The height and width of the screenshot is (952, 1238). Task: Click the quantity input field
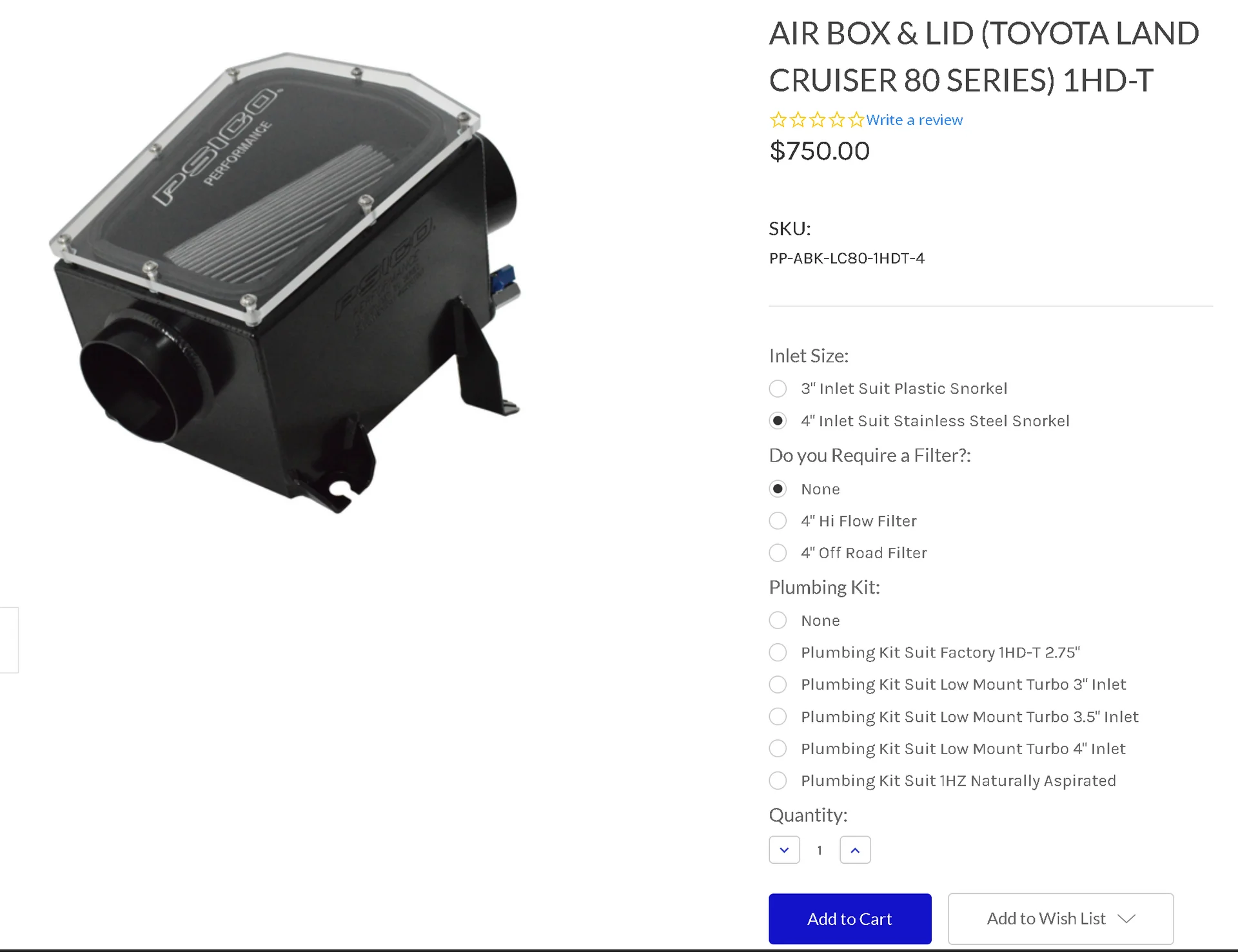[x=820, y=850]
